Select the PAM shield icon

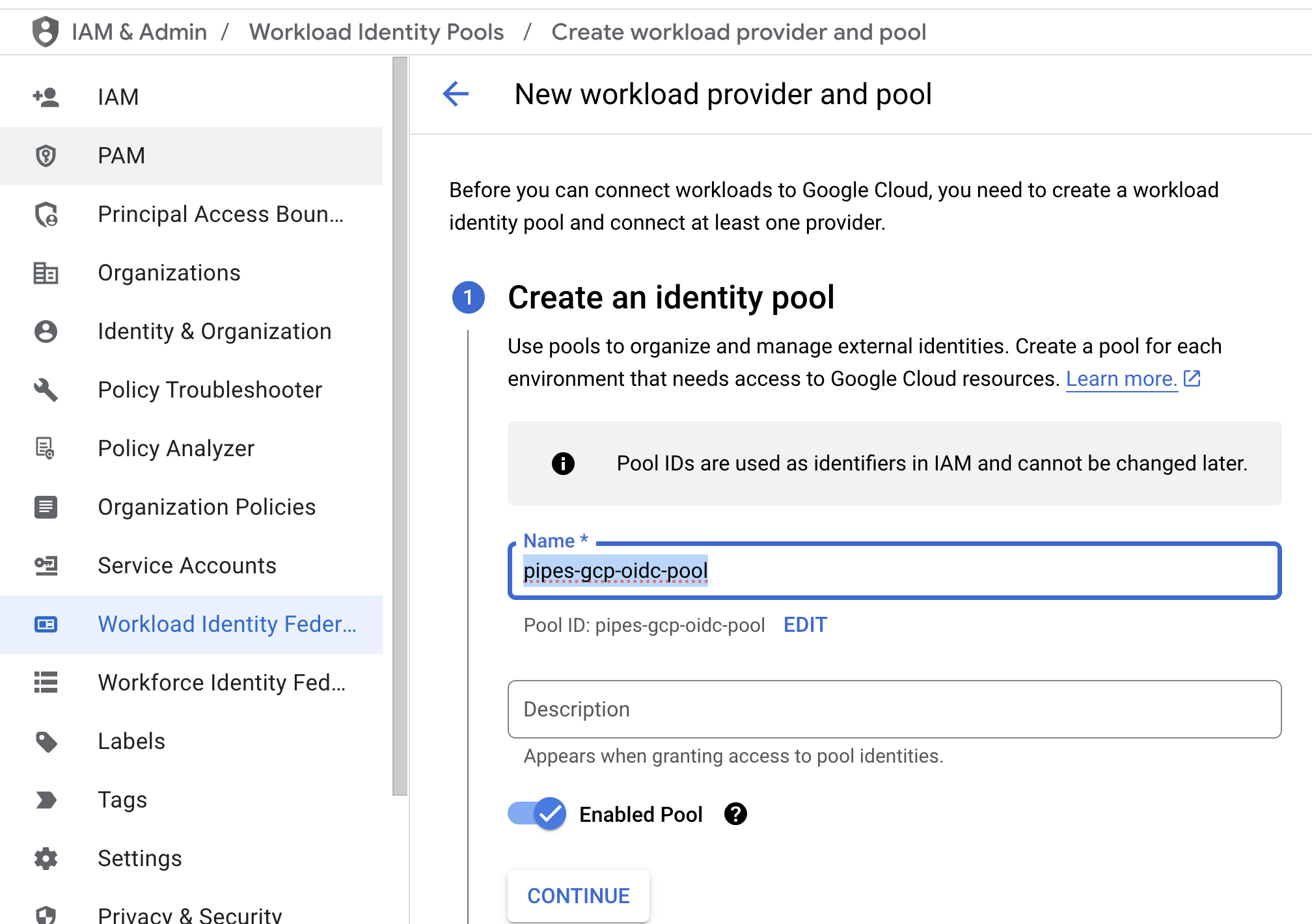[x=46, y=156]
